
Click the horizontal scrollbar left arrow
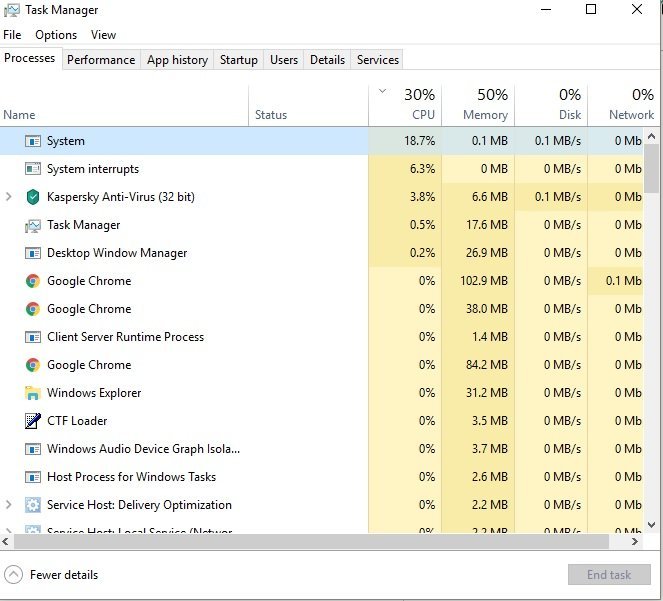click(5, 541)
